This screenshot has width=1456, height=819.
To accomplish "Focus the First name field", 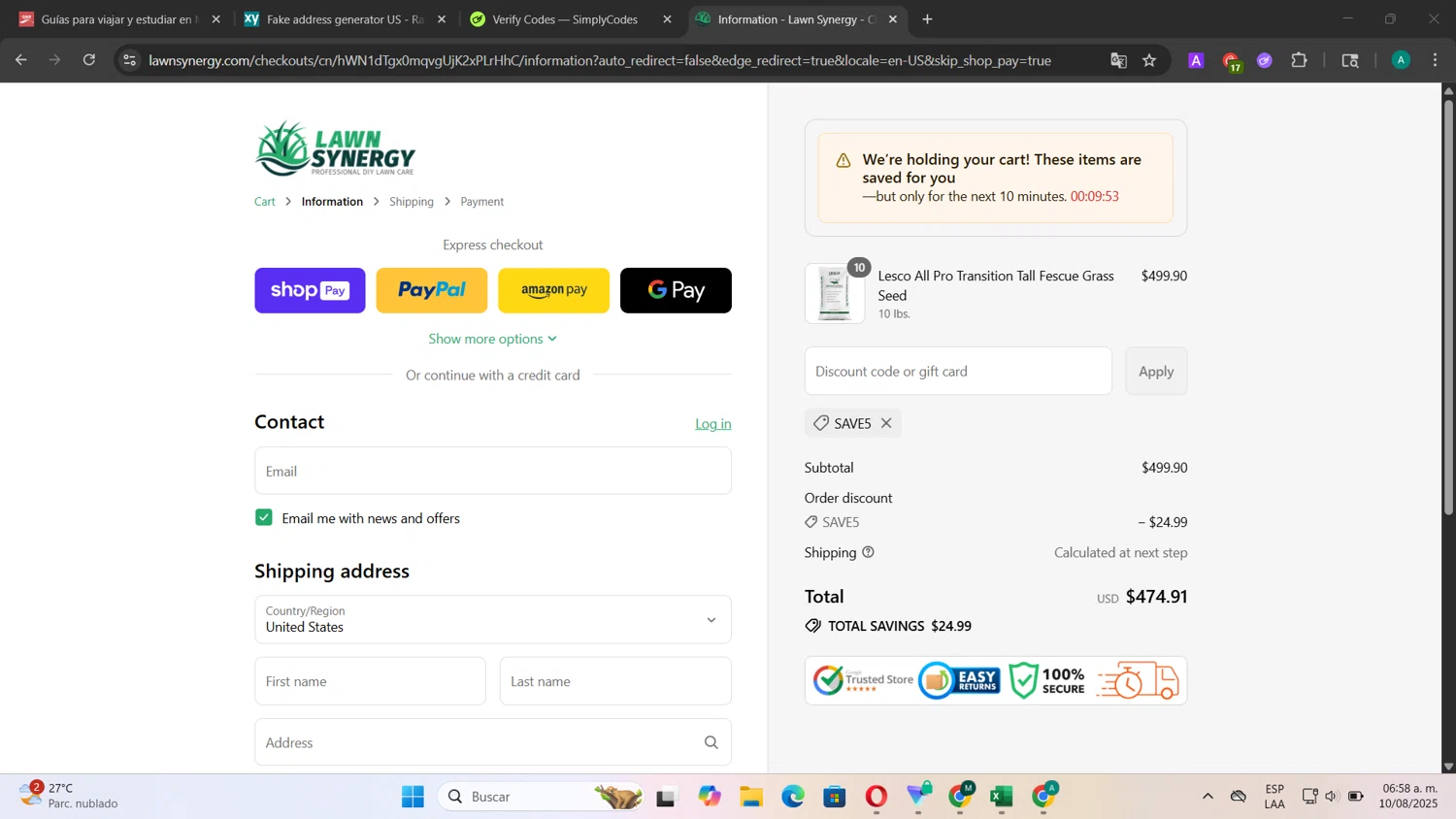I will pos(370,681).
